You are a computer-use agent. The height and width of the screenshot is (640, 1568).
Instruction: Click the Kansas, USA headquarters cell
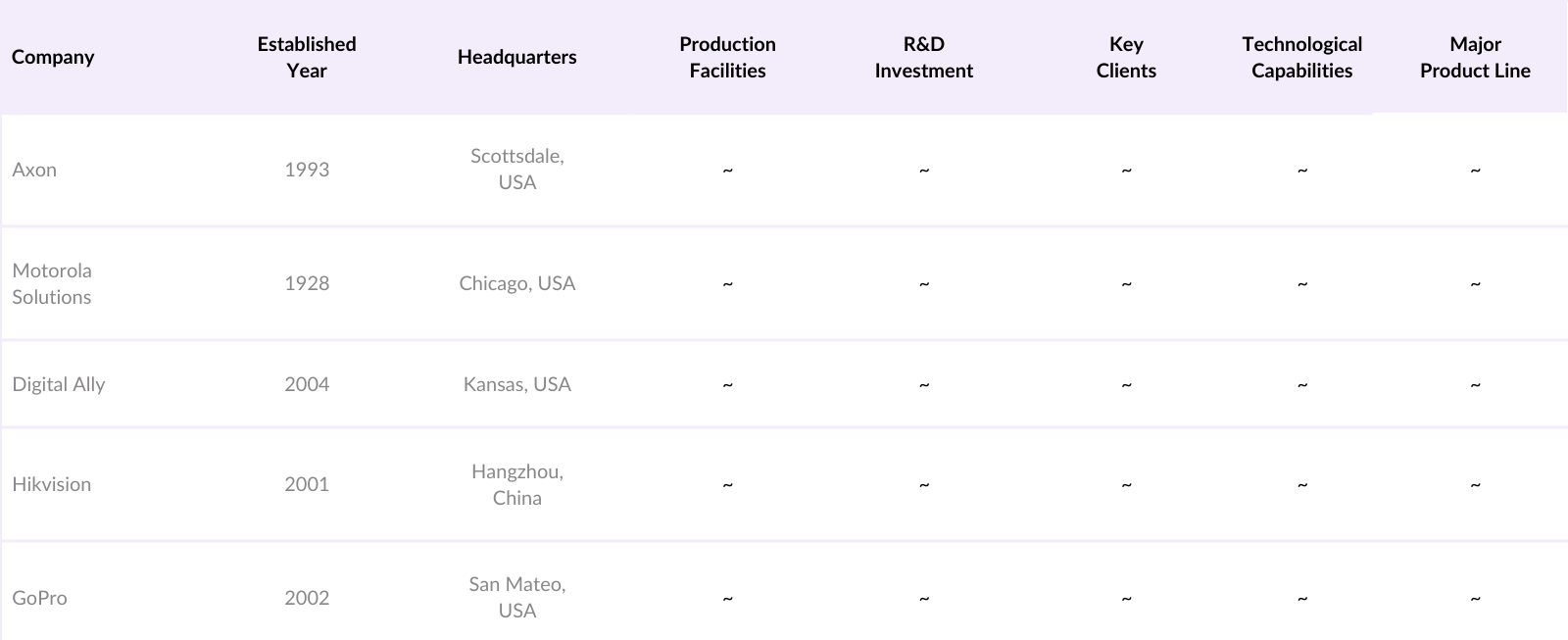point(516,384)
